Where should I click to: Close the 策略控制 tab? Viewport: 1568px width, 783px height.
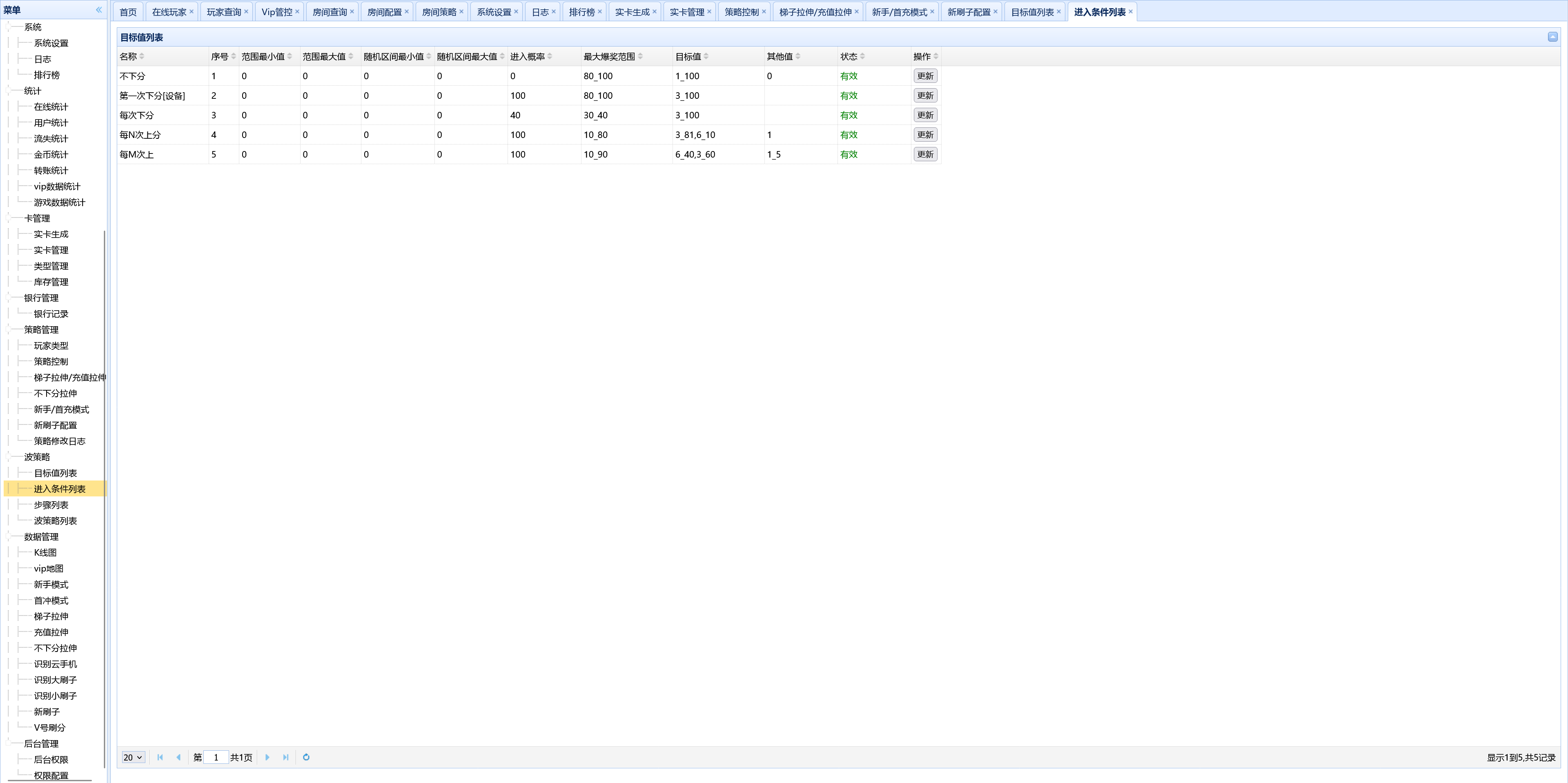click(x=764, y=11)
